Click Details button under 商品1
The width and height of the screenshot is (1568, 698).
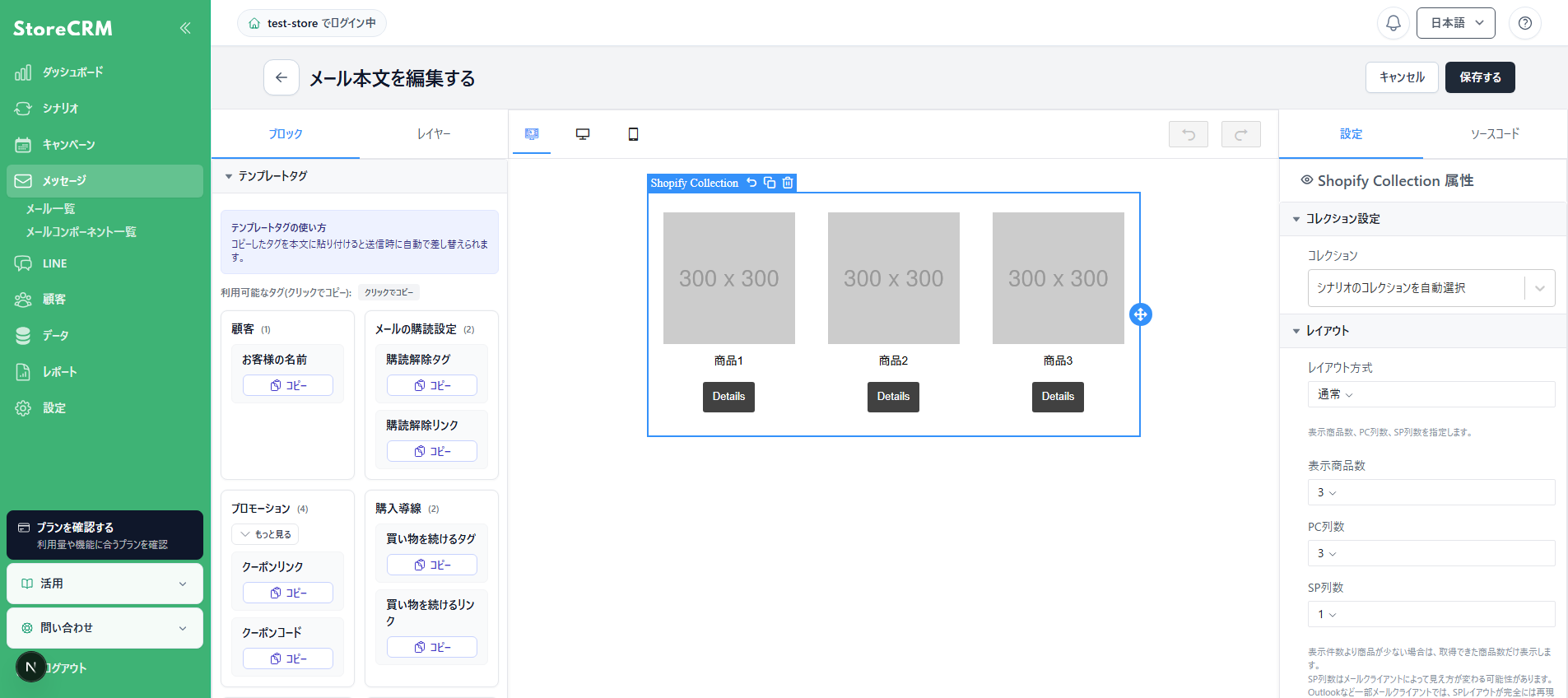click(x=728, y=397)
